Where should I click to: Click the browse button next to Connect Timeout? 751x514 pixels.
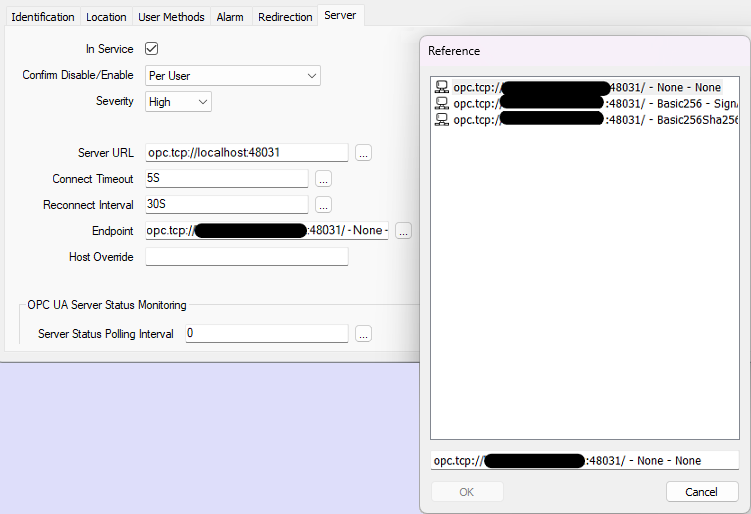[323, 179]
